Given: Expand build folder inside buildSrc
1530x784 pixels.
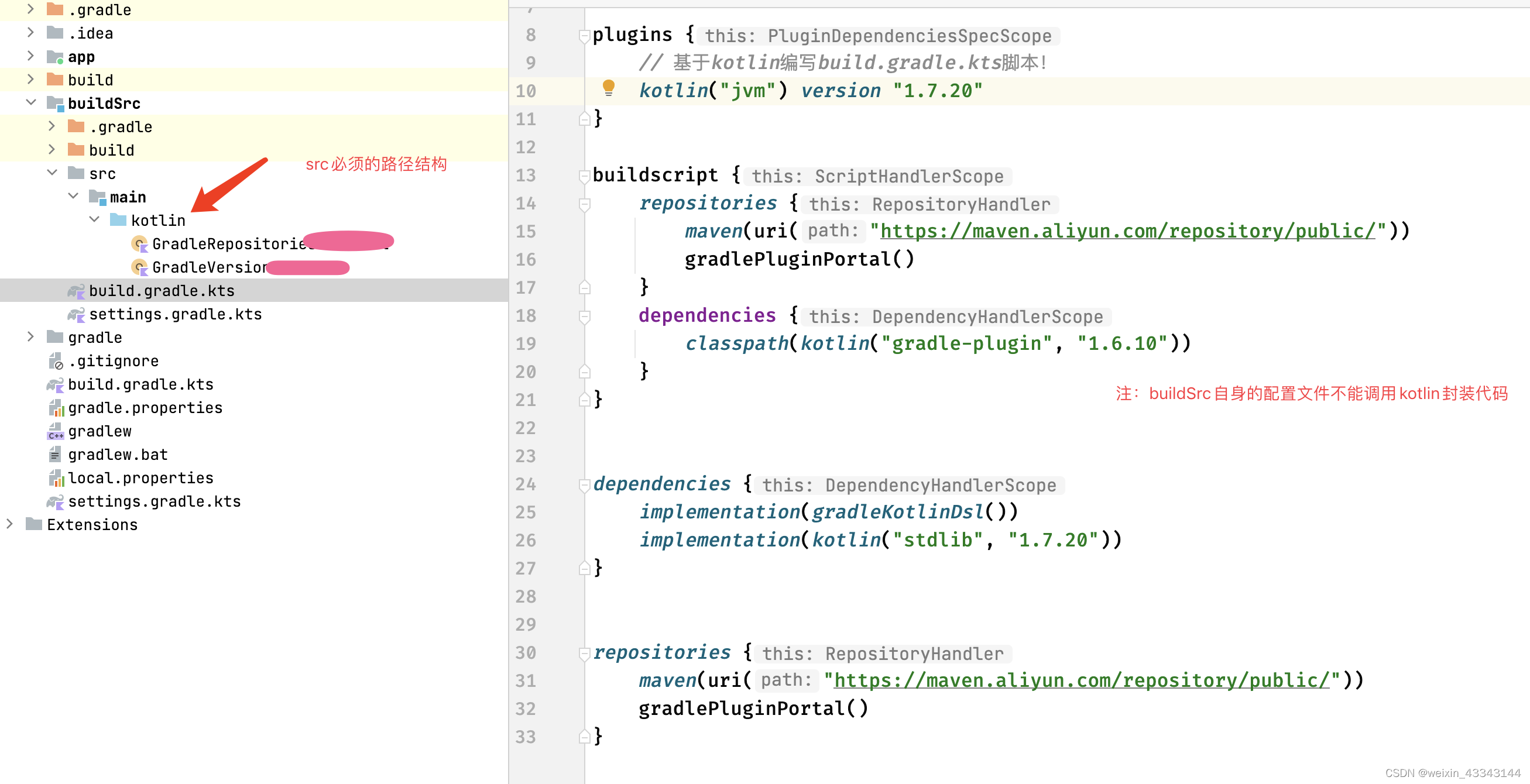Looking at the screenshot, I should tap(52, 149).
